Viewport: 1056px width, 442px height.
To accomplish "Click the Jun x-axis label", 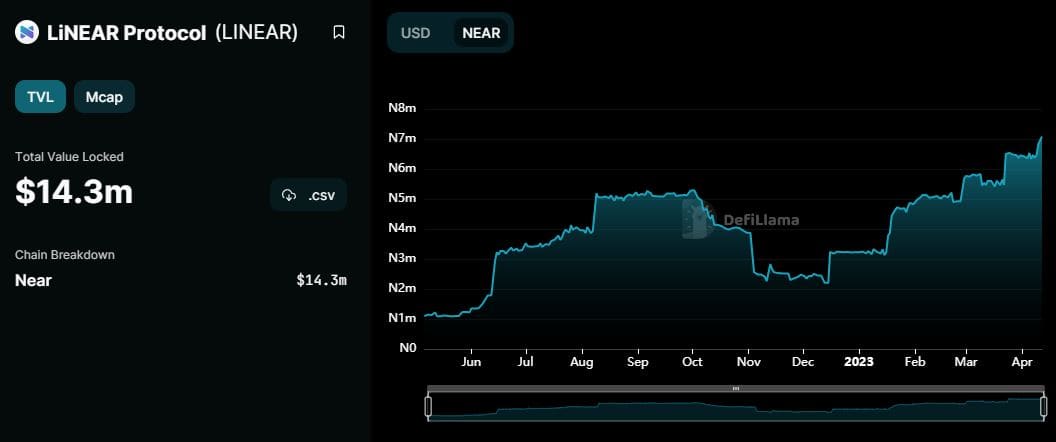I will (x=471, y=362).
